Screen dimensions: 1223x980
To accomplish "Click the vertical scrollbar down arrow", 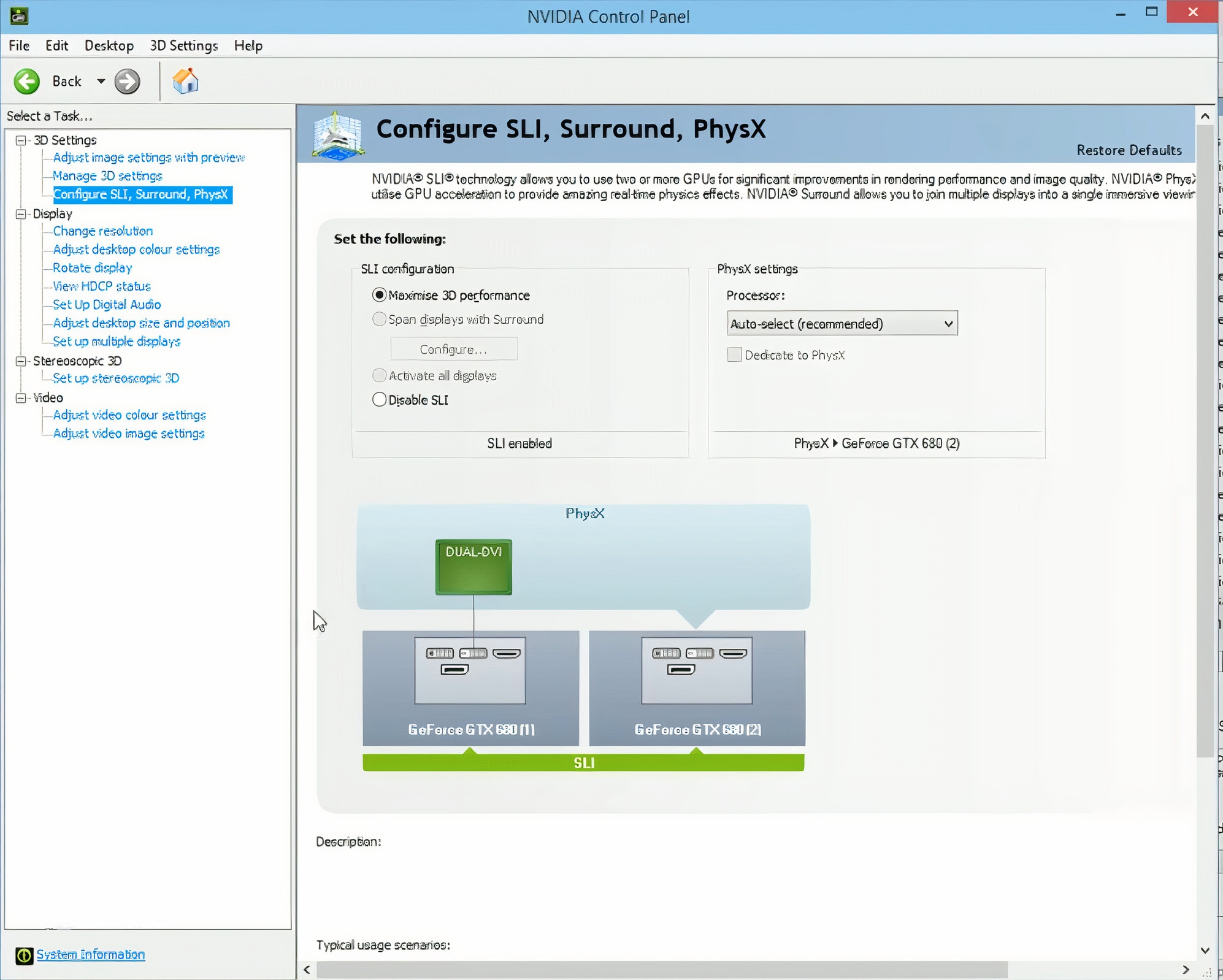I will (x=1205, y=951).
